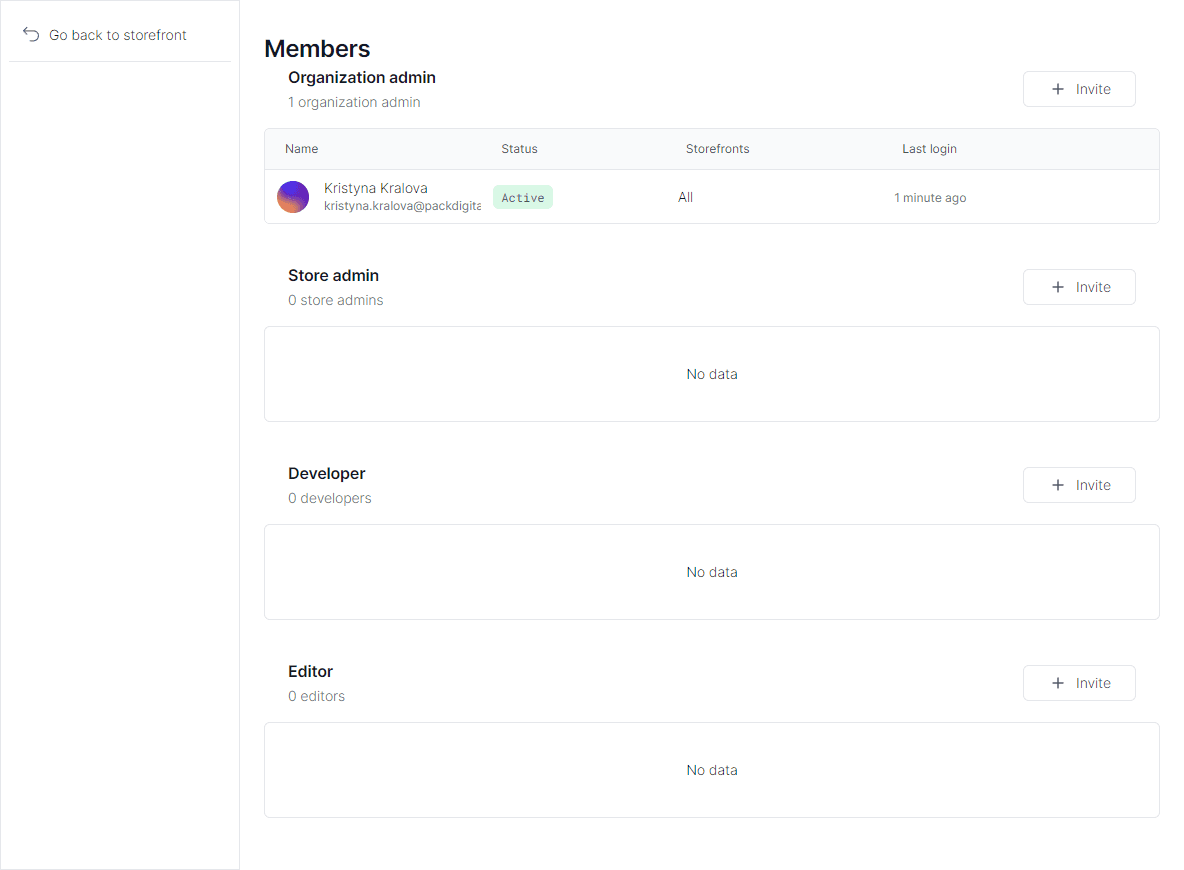Click the green Active status badge
The width and height of the screenshot is (1184, 870).
tap(523, 197)
